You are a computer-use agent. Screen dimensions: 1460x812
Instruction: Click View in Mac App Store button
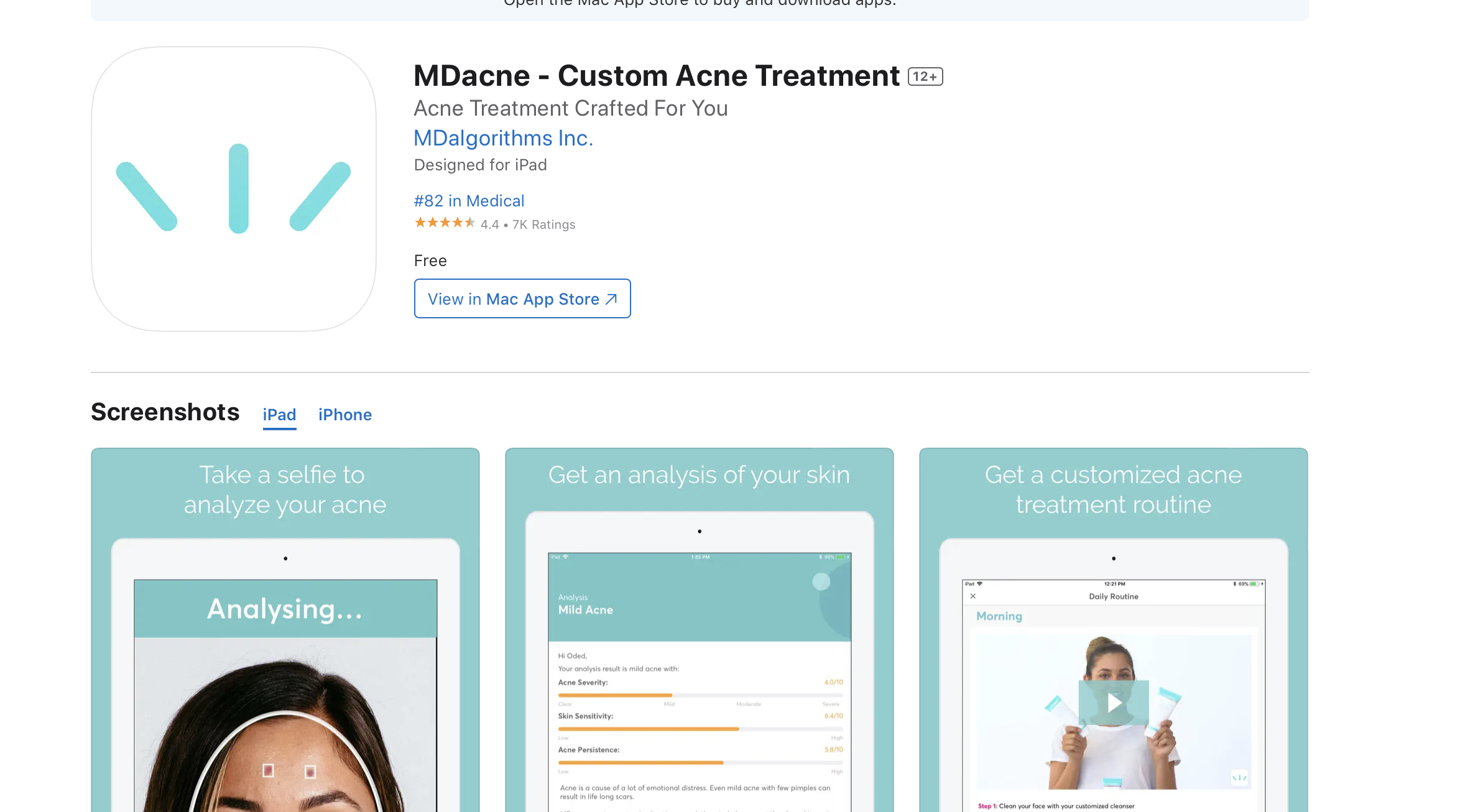click(x=522, y=298)
